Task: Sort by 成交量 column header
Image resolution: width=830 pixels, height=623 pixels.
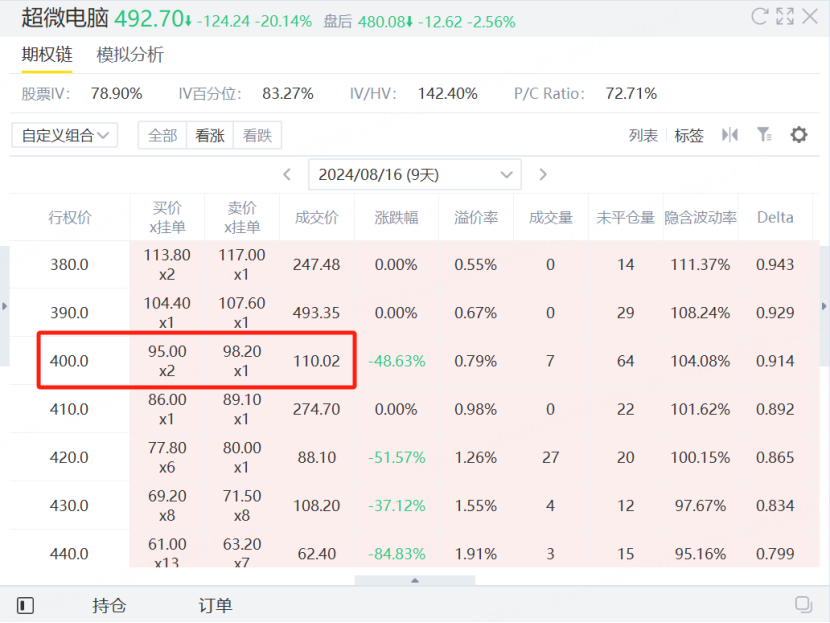Action: [551, 218]
